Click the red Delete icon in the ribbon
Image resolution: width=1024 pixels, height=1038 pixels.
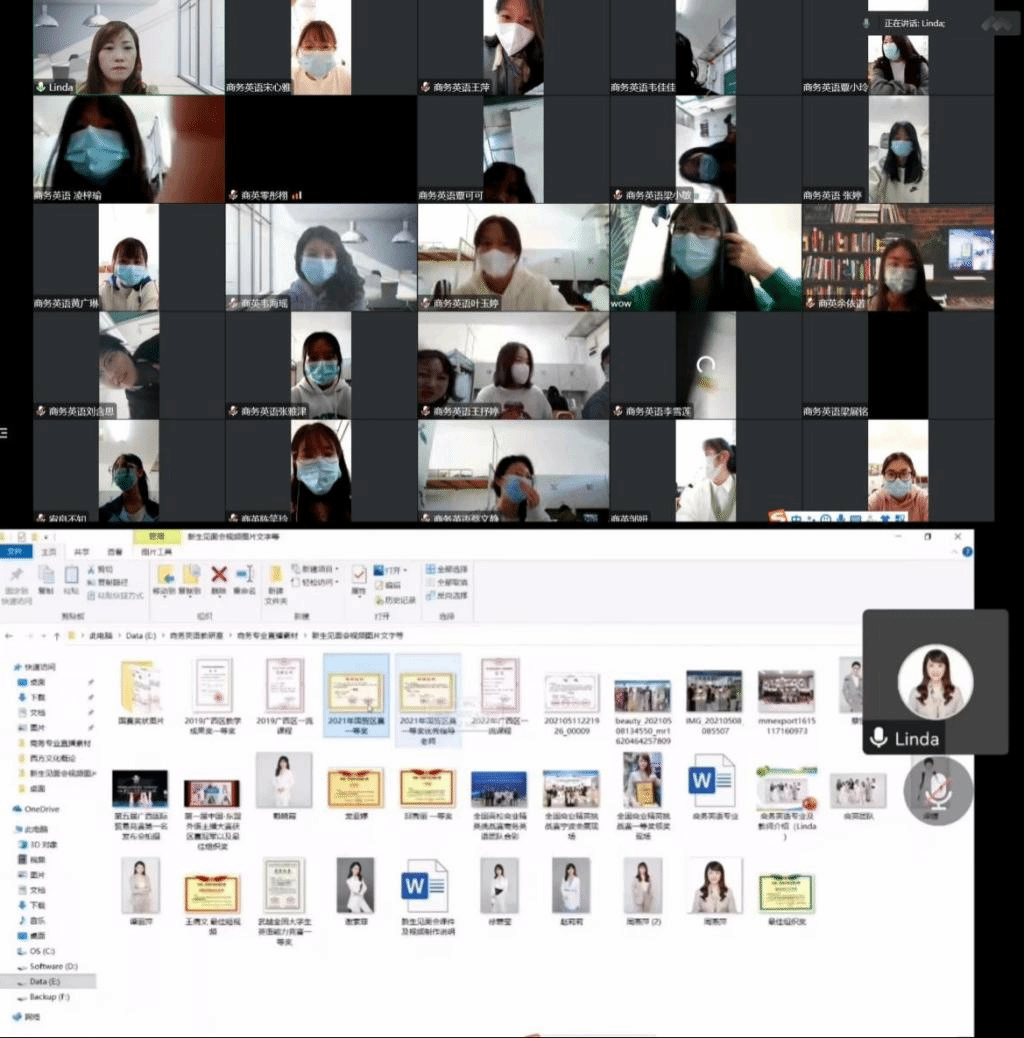(219, 576)
